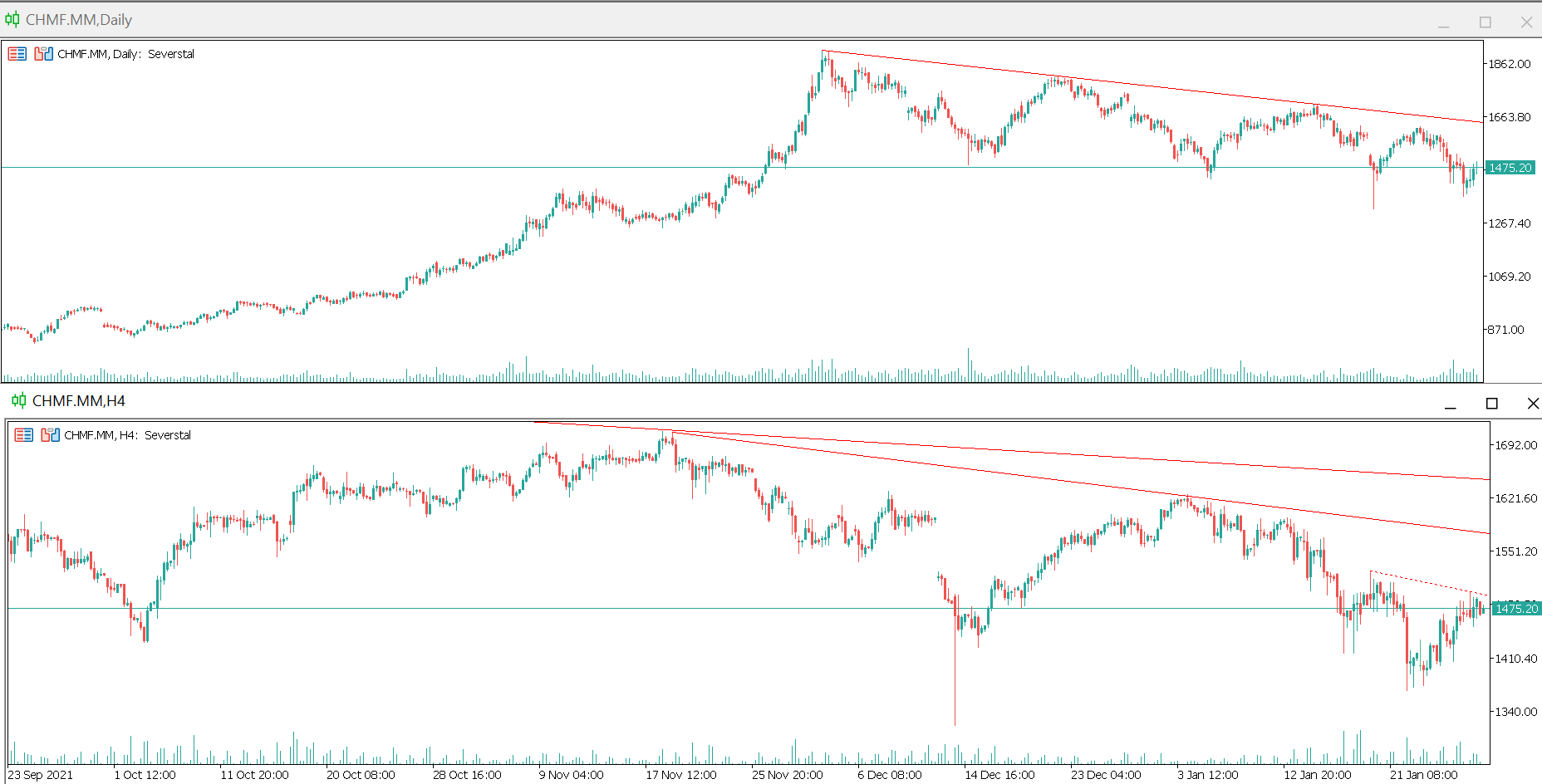
Task: Click the '14 Dec 16:00' time axis label
Action: pyautogui.click(x=999, y=775)
